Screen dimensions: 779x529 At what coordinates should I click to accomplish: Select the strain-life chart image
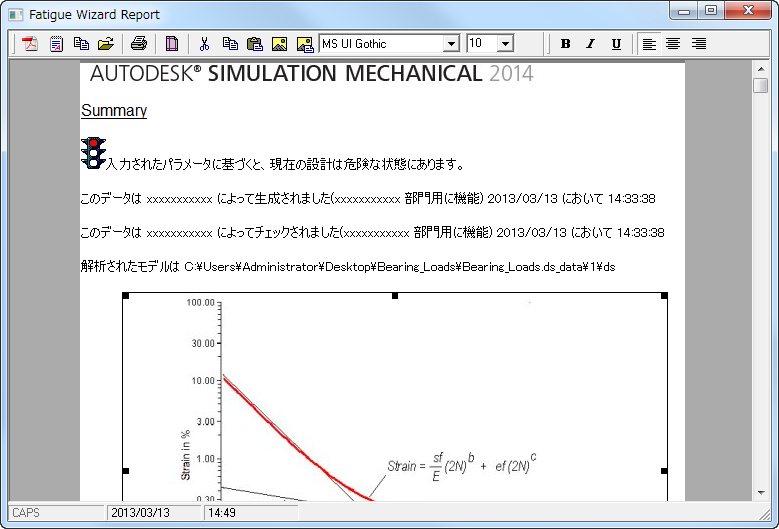pyautogui.click(x=395, y=397)
